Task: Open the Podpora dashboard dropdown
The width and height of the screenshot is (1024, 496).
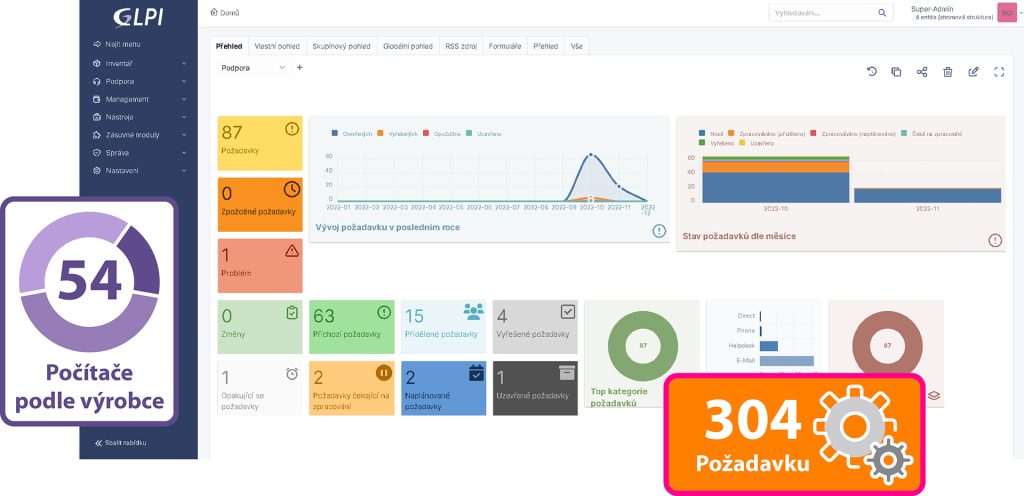Action: coord(253,68)
